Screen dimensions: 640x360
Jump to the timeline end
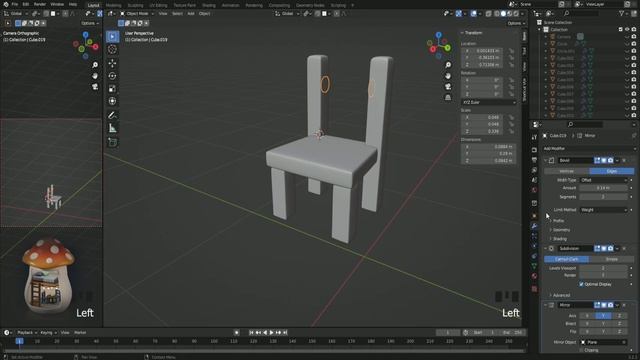285,333
